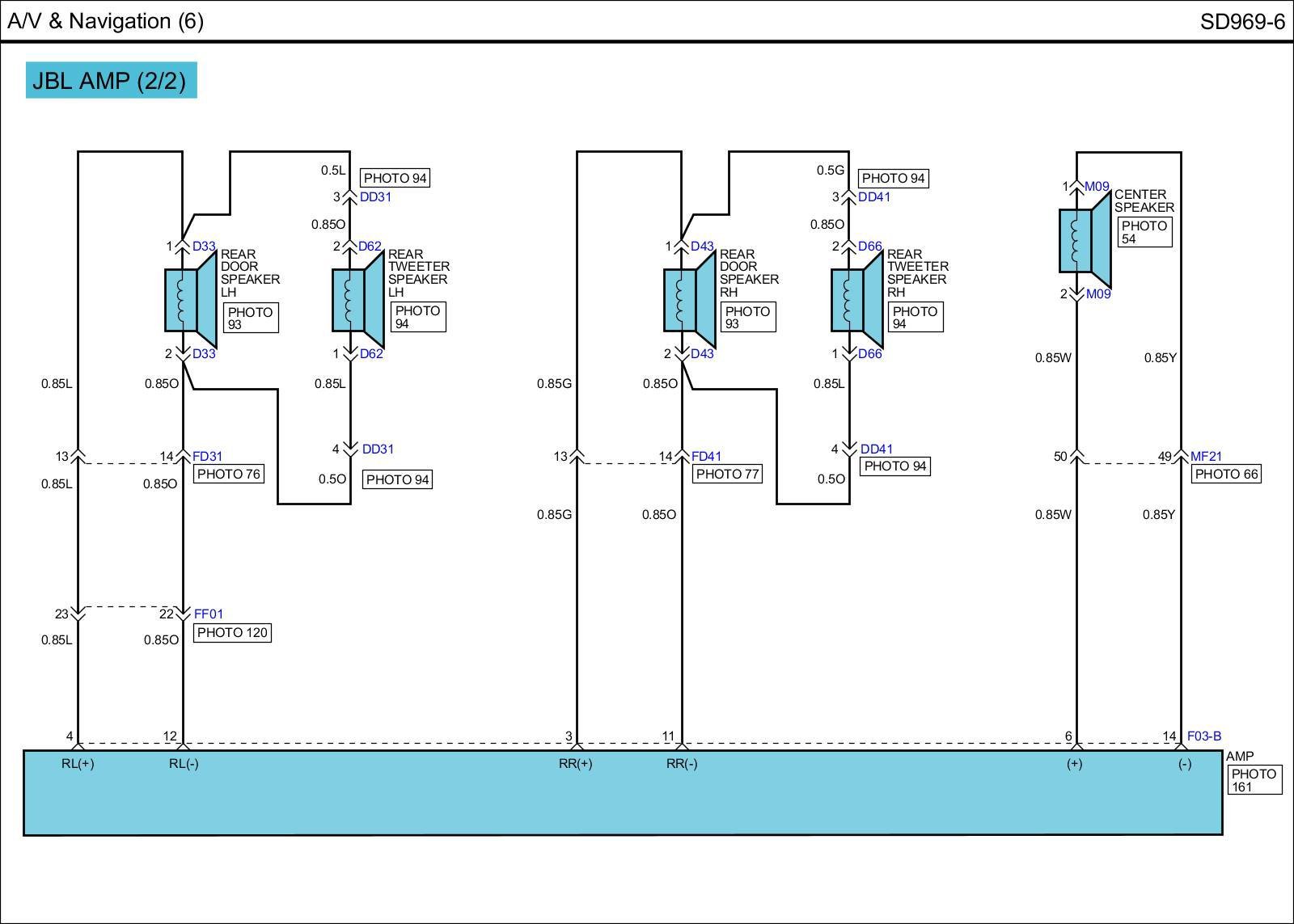Click the Center Speaker symbol
The width and height of the screenshot is (1294, 924).
click(x=1085, y=240)
